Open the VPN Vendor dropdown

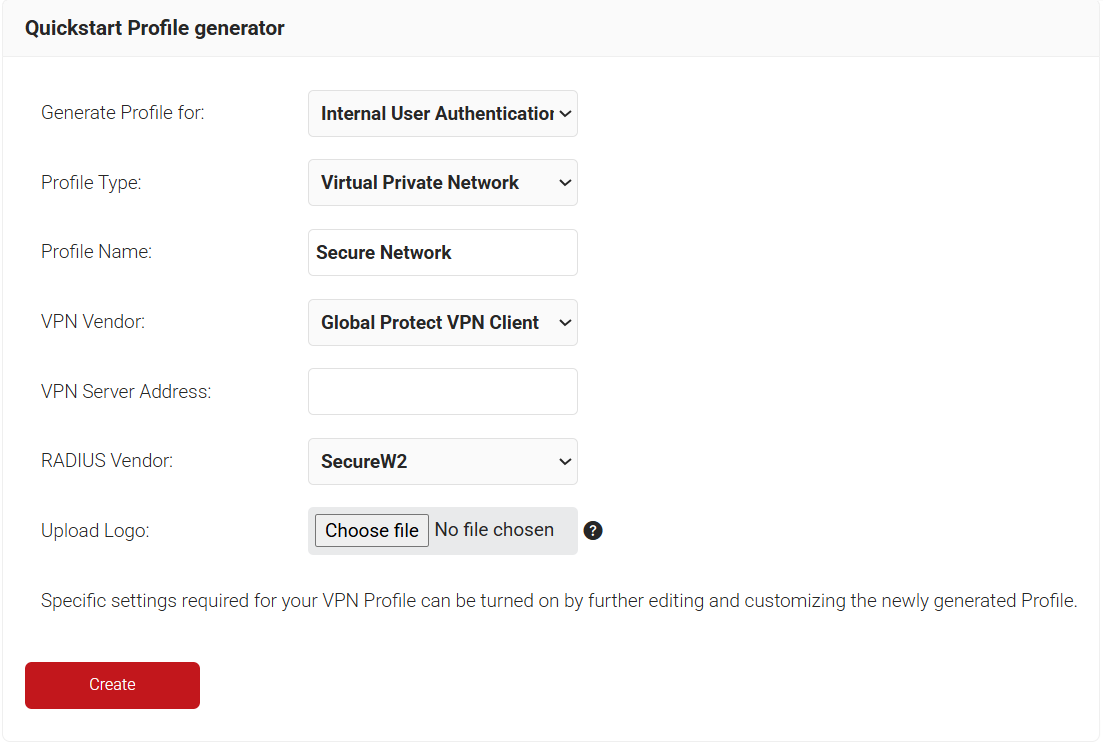coord(442,322)
